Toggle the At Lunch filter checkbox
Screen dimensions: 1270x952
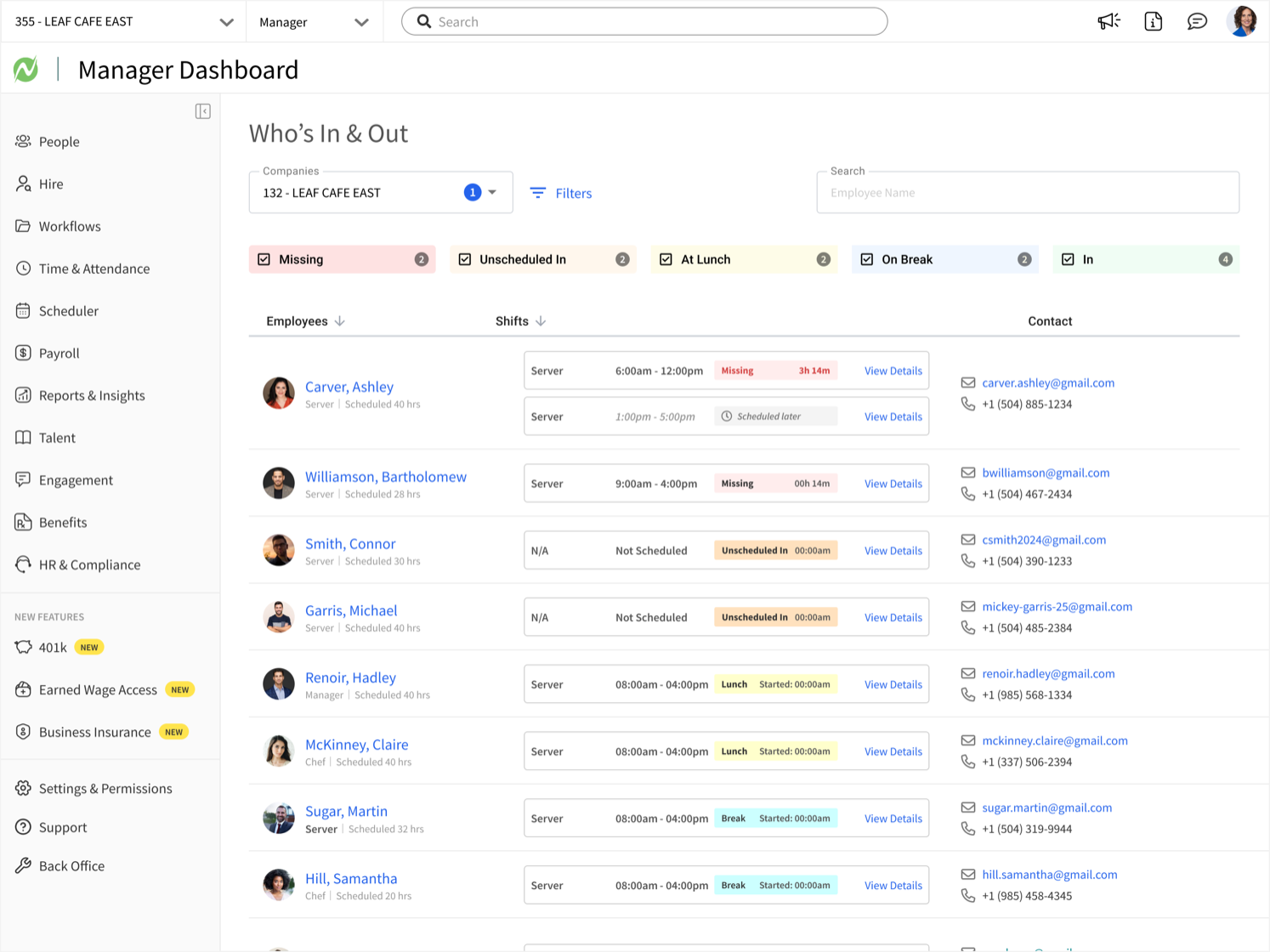tap(666, 259)
